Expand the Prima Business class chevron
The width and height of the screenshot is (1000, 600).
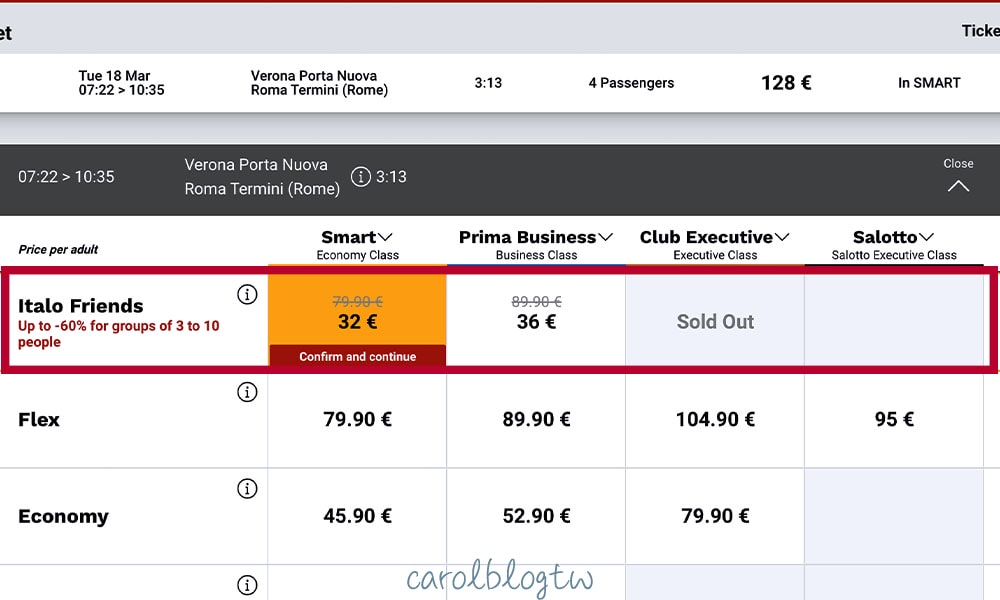606,237
